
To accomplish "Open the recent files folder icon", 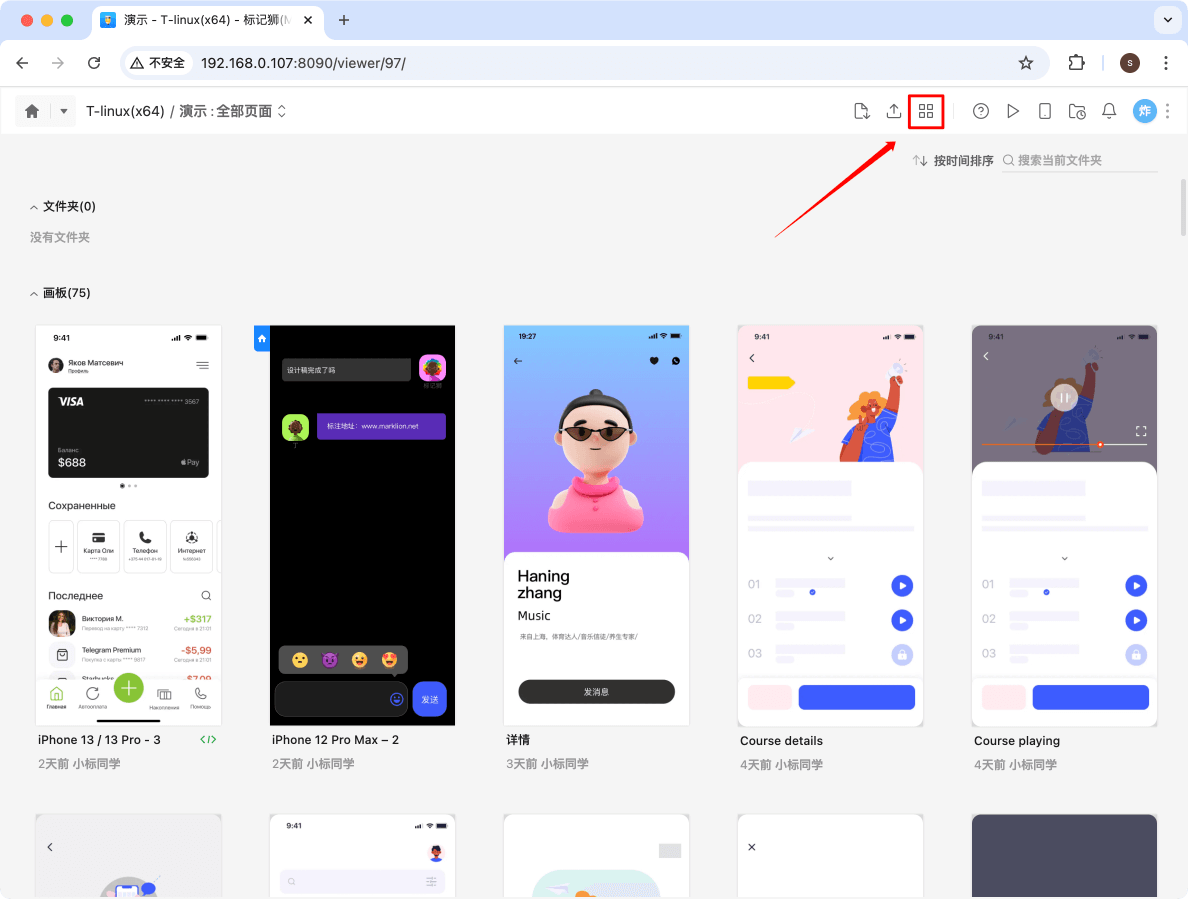I will coord(1077,111).
